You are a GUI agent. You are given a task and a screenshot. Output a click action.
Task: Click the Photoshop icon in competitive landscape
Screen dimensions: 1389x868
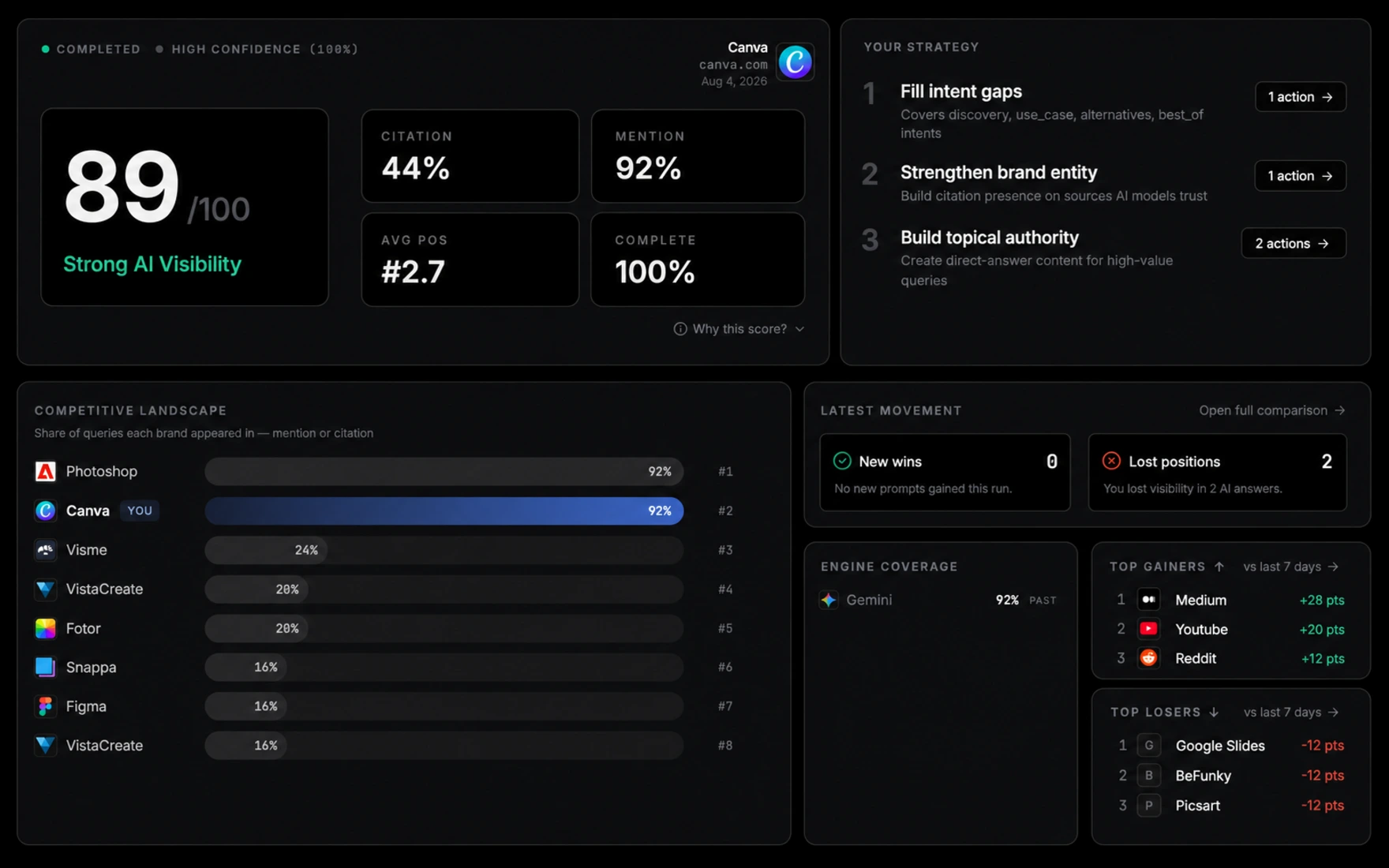pyautogui.click(x=46, y=471)
